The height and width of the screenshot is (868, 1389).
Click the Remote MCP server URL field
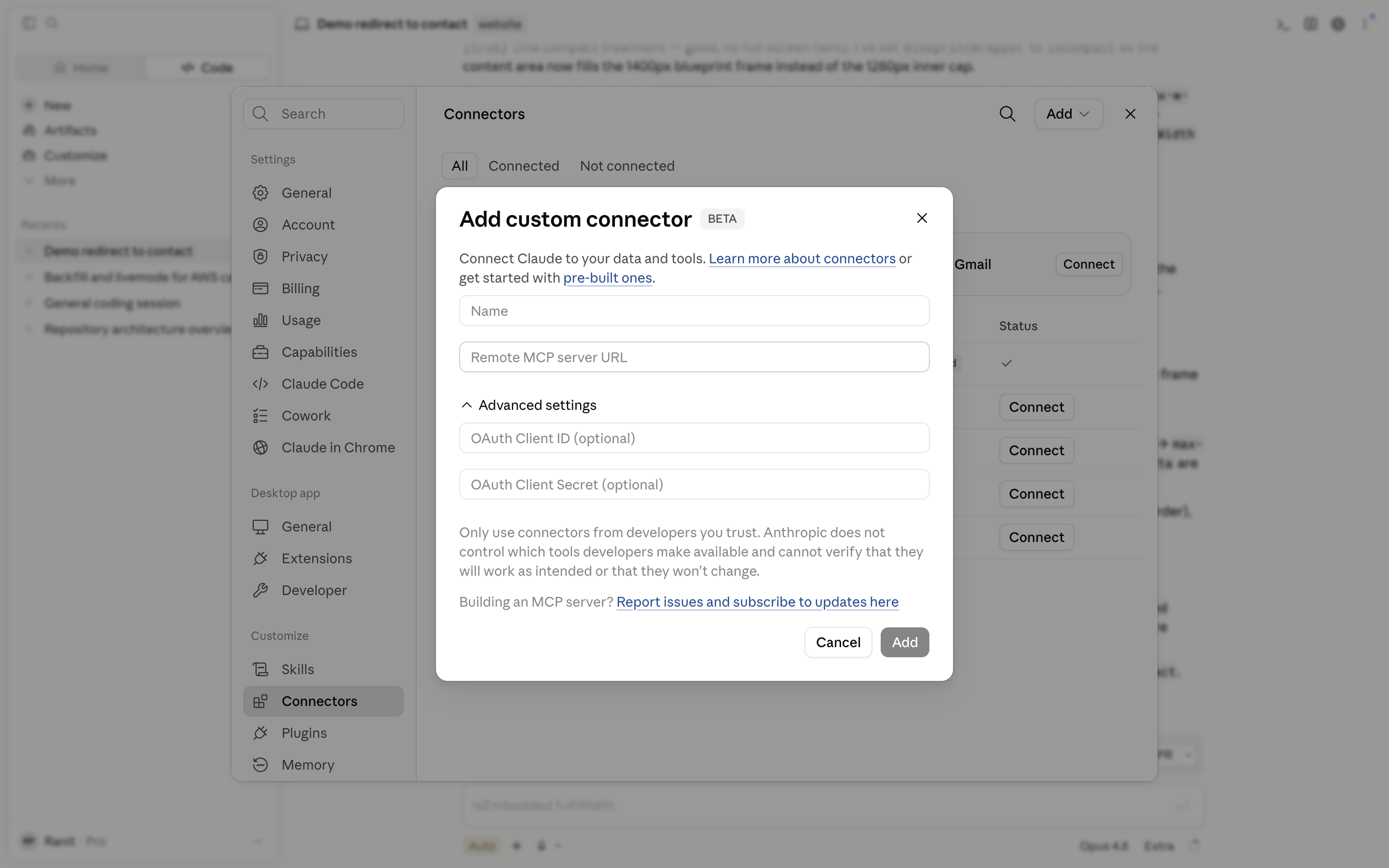(x=694, y=357)
